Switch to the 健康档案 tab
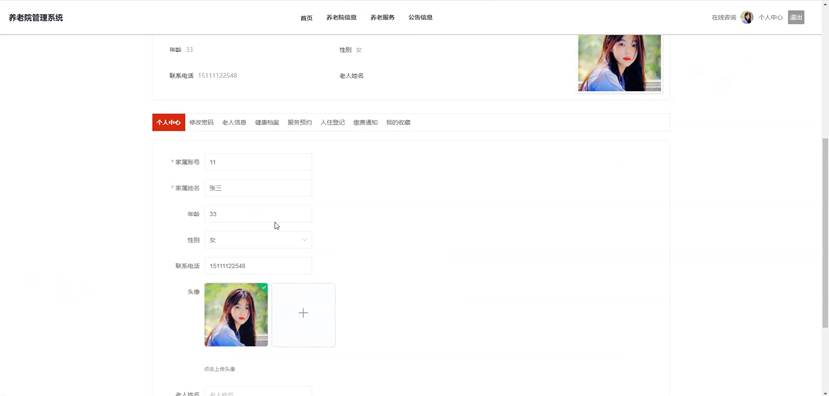The width and height of the screenshot is (829, 396). tap(267, 122)
